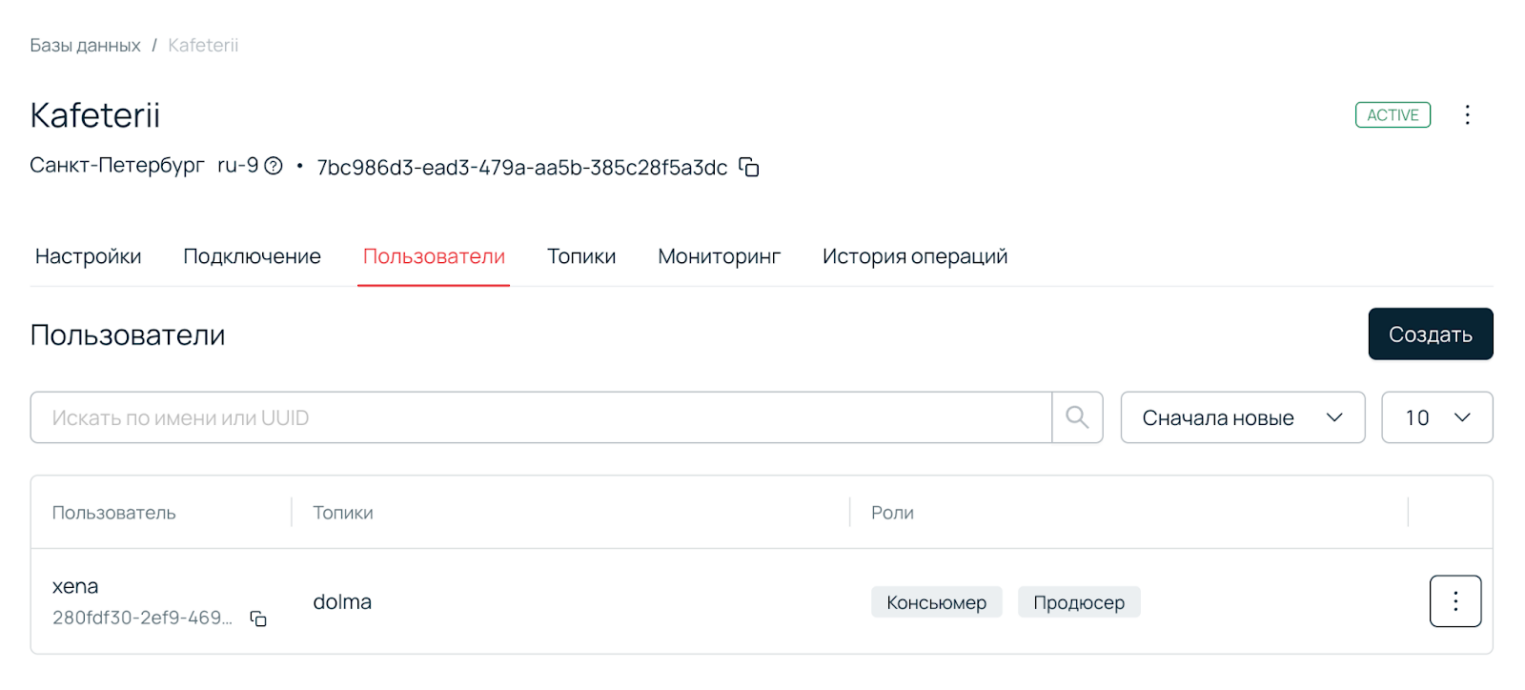
Task: Open the xena user row actions menu
Action: pyautogui.click(x=1455, y=600)
